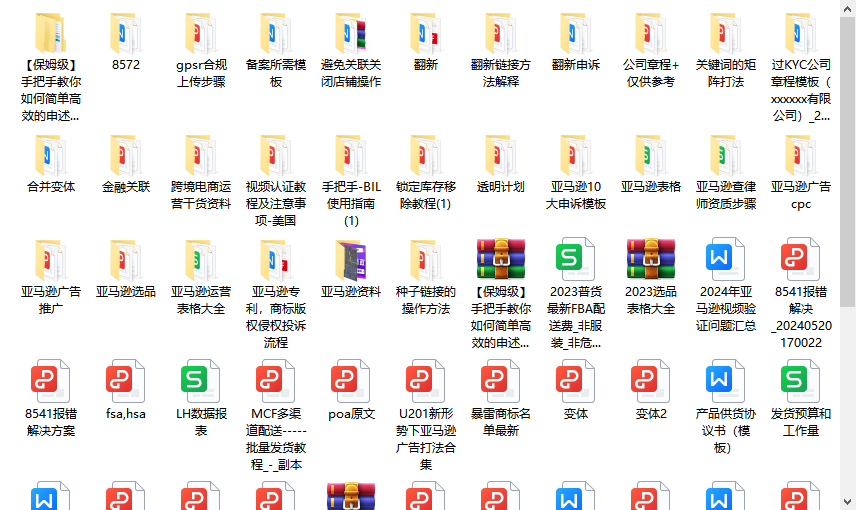Select the 8541报错解决_20240520170022 PDF
The image size is (856, 510).
[x=801, y=259]
